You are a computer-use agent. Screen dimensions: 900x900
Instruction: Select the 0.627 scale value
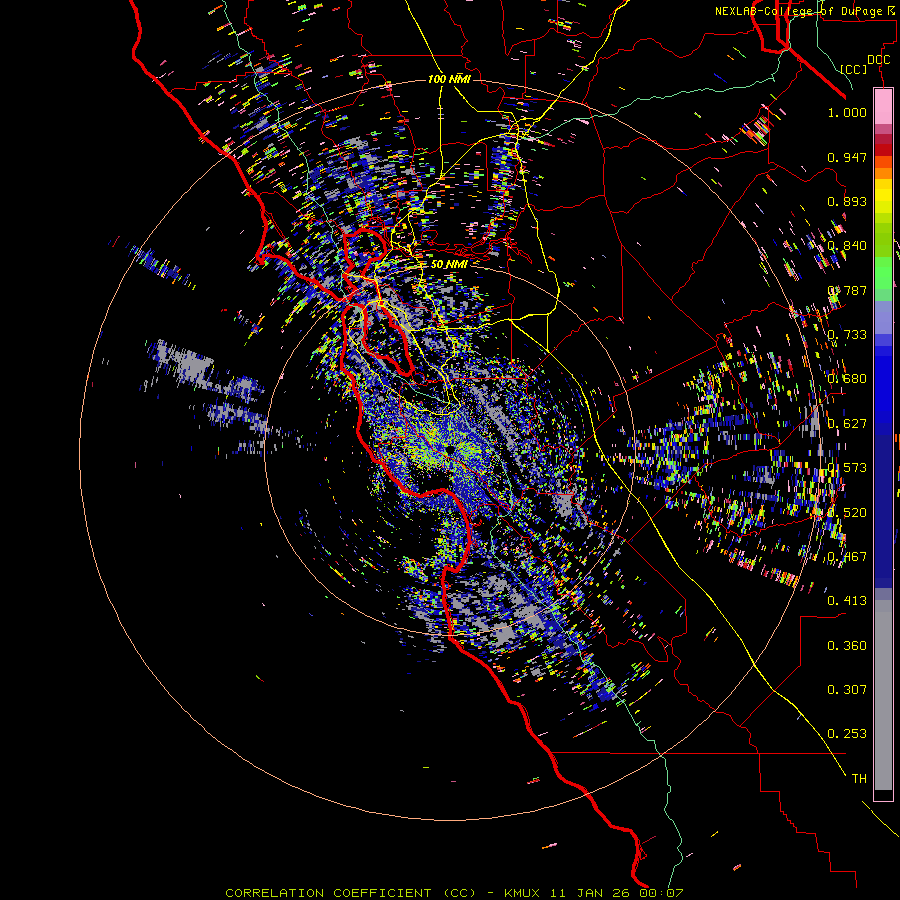click(x=847, y=424)
